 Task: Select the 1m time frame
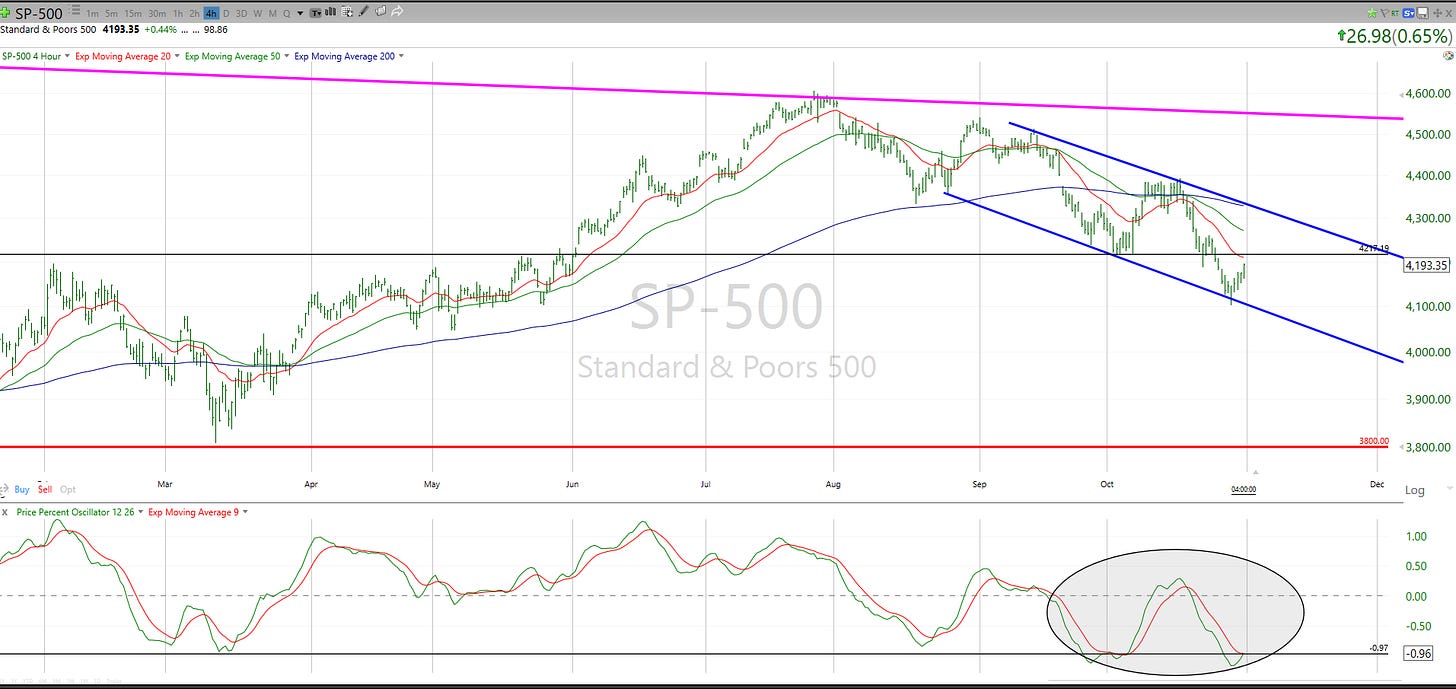point(93,13)
